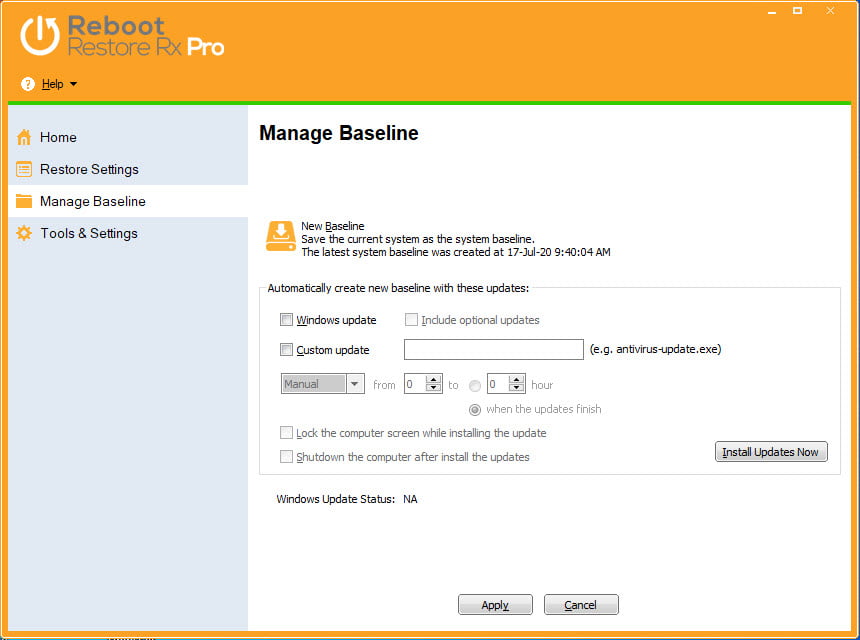860x640 pixels.
Task: Click the 'from' hour value field
Action: click(415, 384)
